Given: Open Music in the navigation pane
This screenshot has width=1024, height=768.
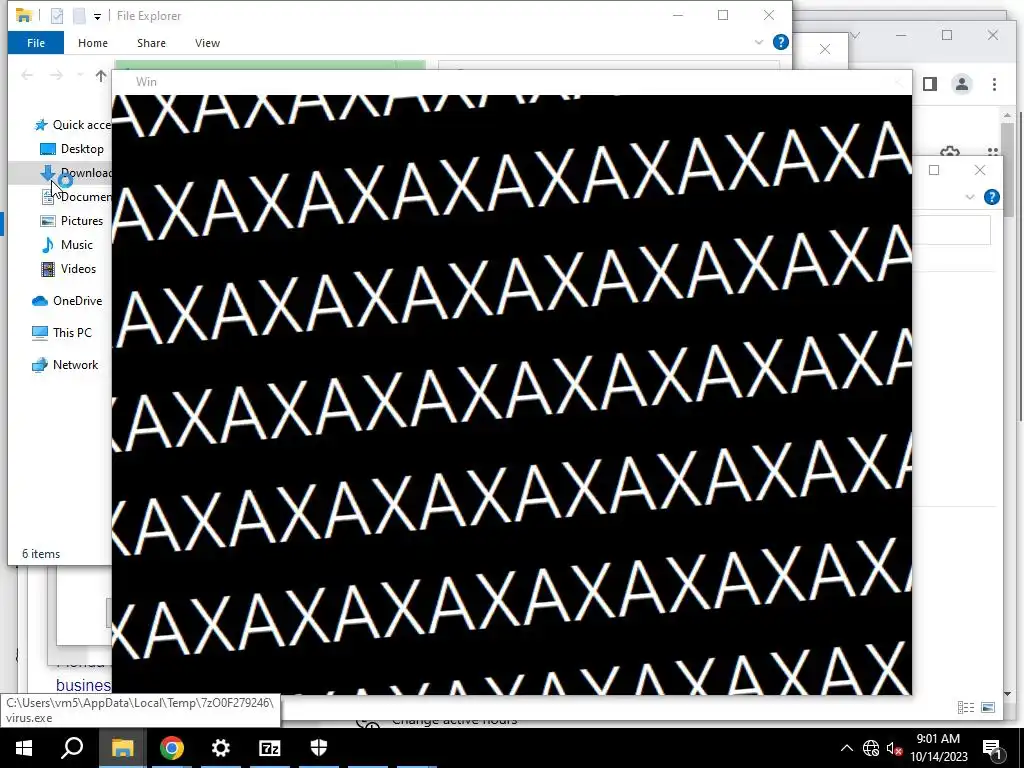Looking at the screenshot, I should tap(67, 245).
